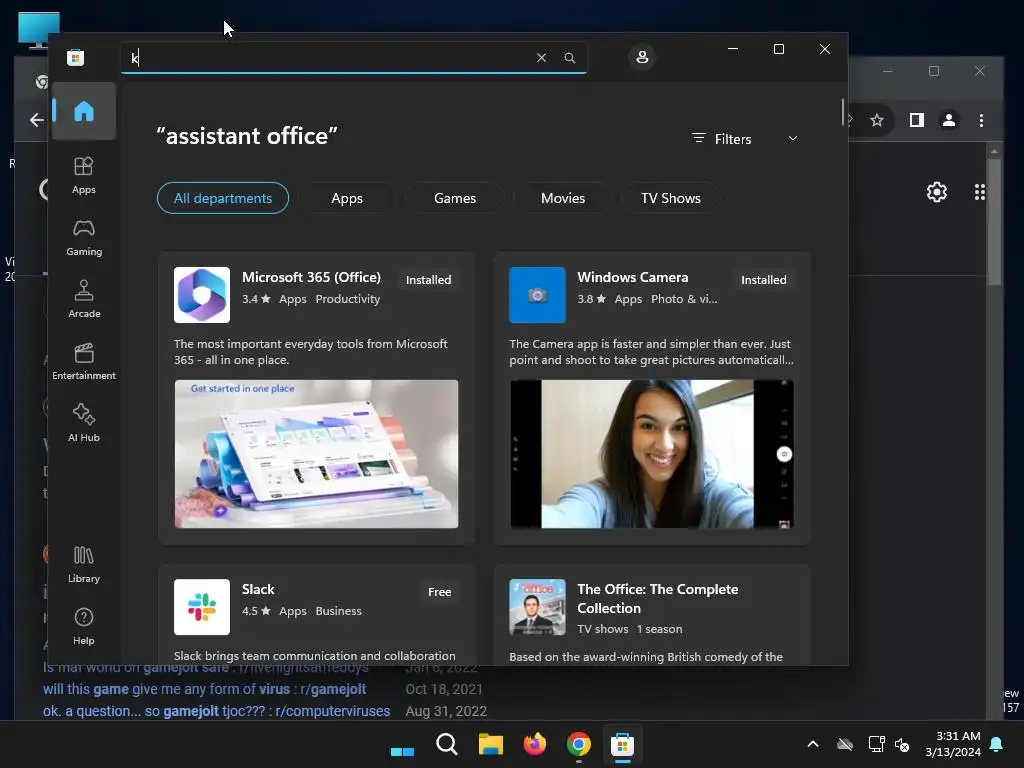
Task: Open Search from the taskbar
Action: coord(447,744)
